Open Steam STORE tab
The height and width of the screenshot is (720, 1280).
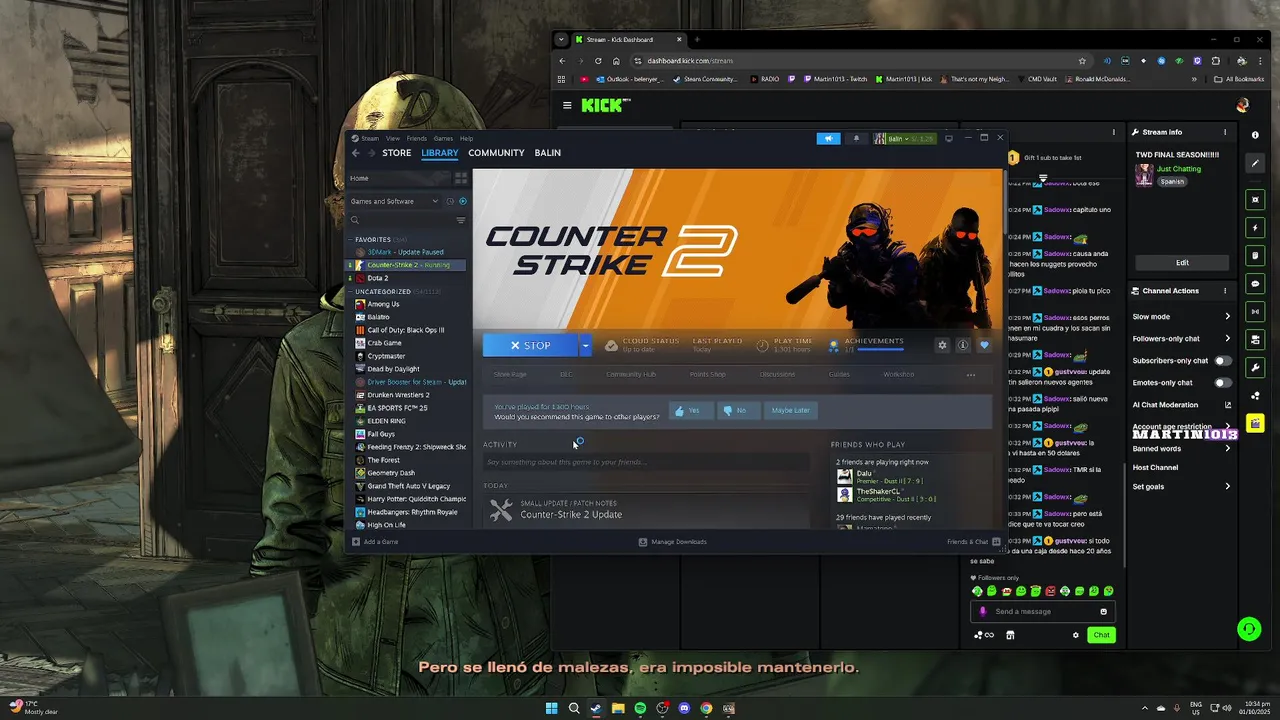(396, 153)
